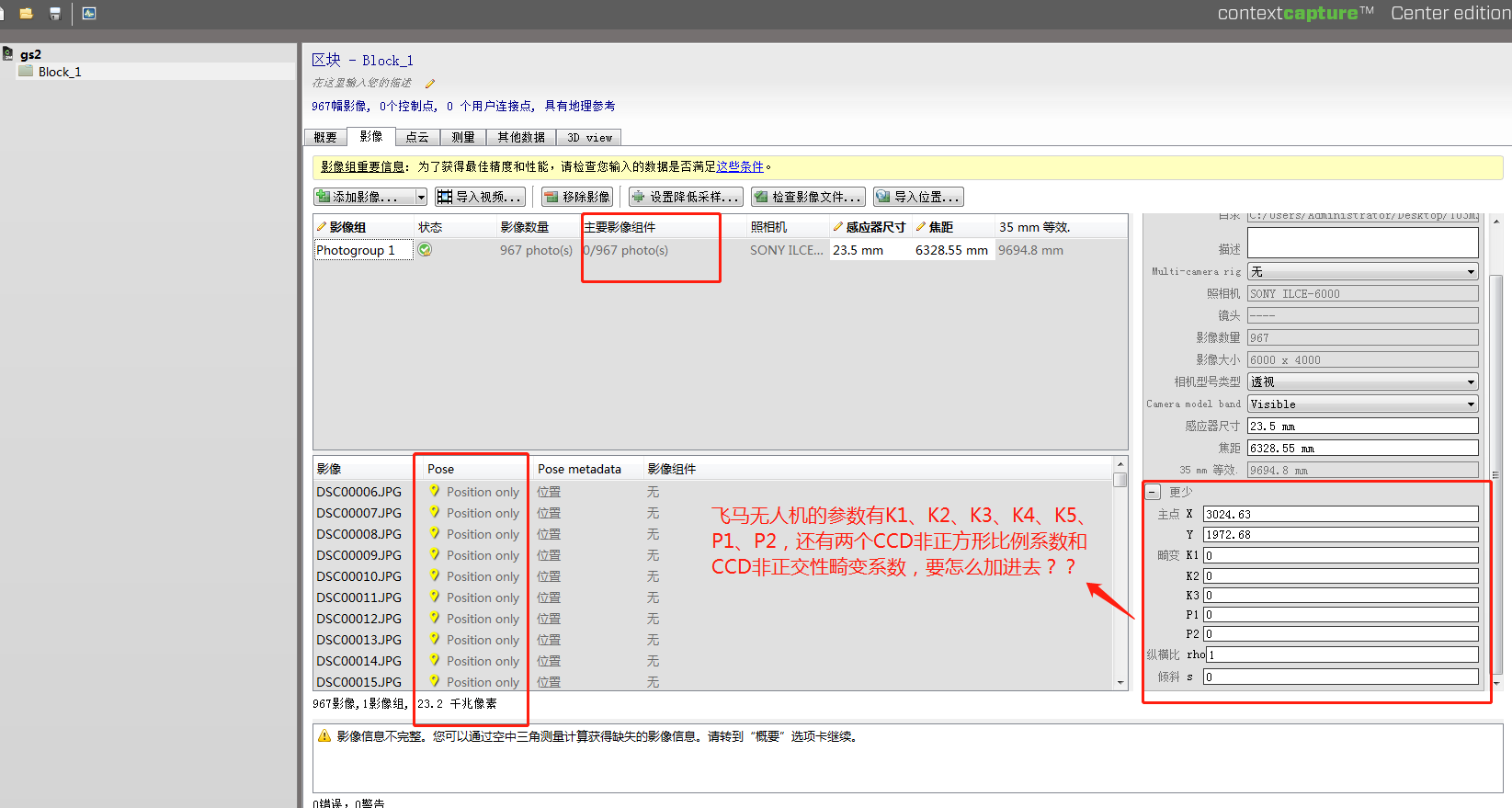Open the Camera model band Visible dropdown

[x=1362, y=404]
